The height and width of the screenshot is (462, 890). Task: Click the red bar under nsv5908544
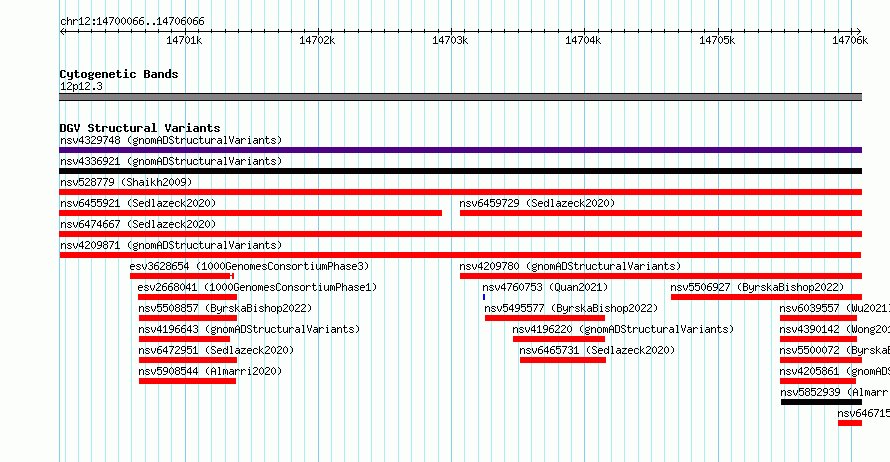187,381
